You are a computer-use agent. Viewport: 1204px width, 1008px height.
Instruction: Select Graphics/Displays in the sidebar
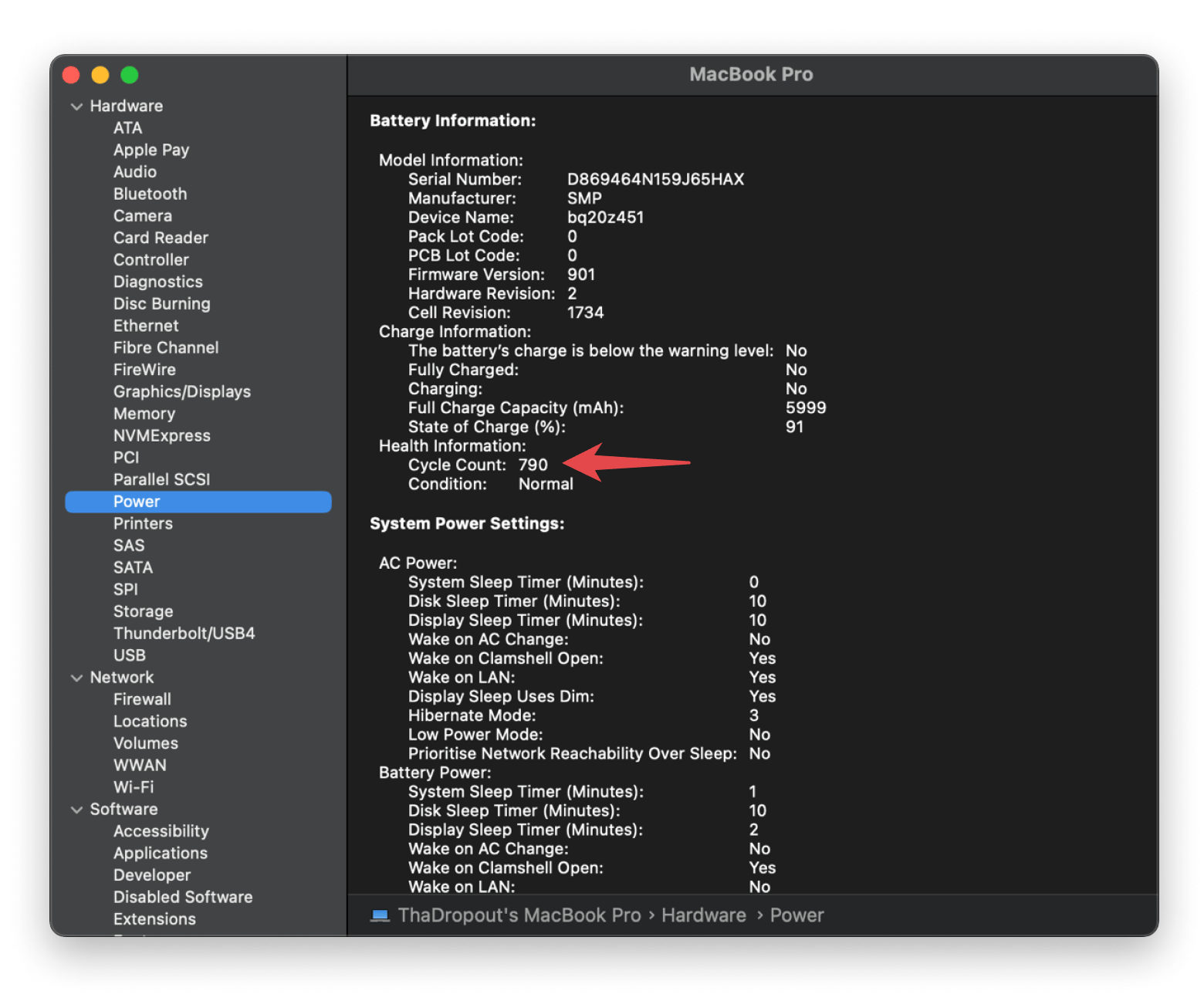[181, 392]
